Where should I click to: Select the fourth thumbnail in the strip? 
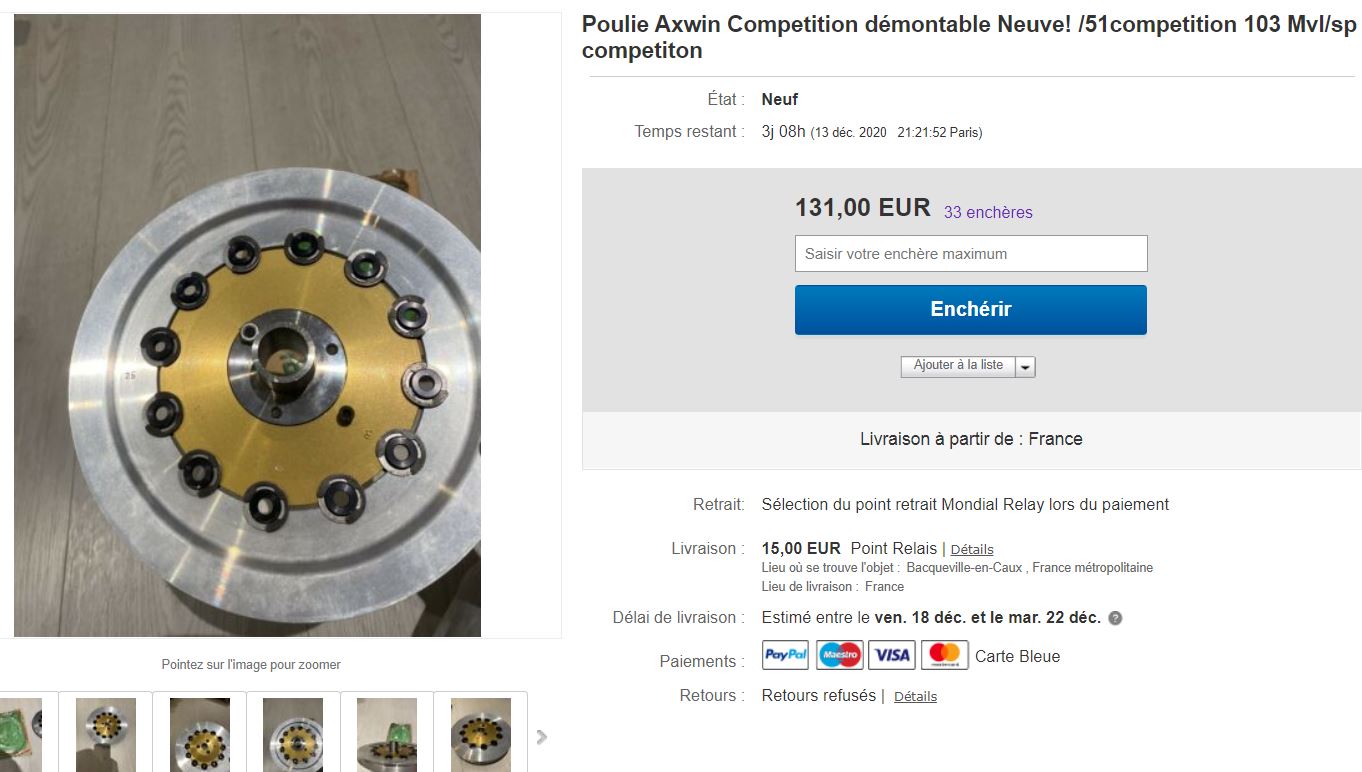click(x=293, y=734)
